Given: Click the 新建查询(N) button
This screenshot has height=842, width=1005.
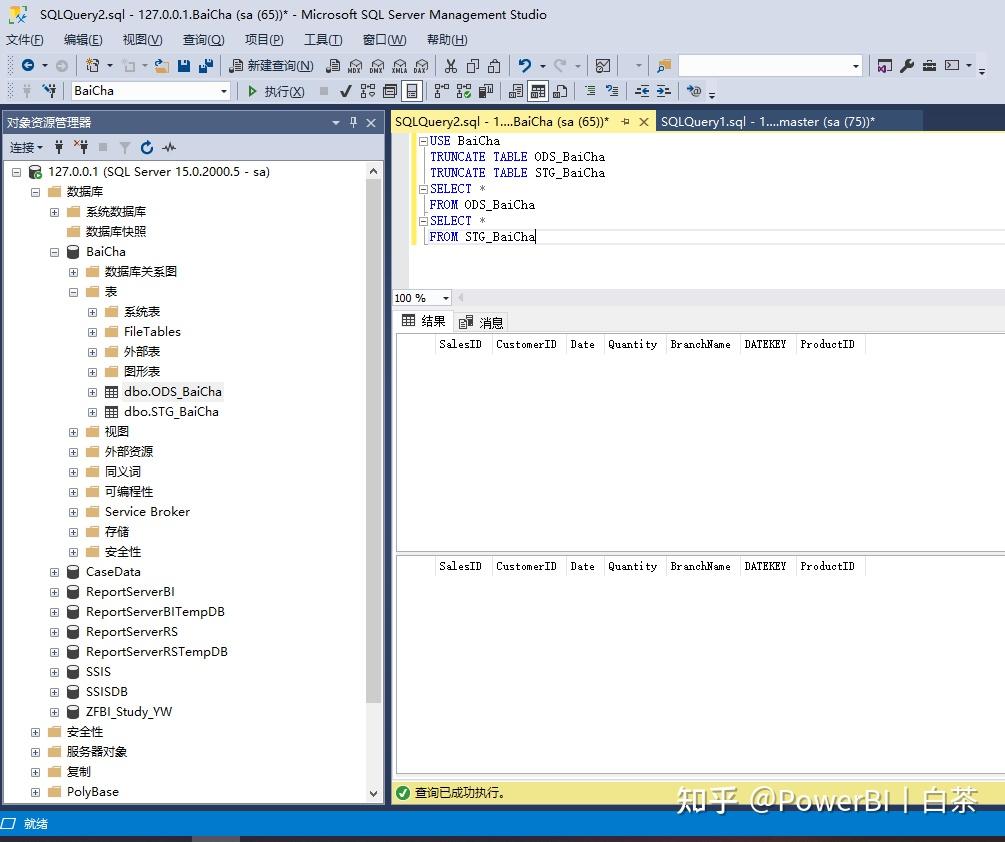Looking at the screenshot, I should (272, 65).
